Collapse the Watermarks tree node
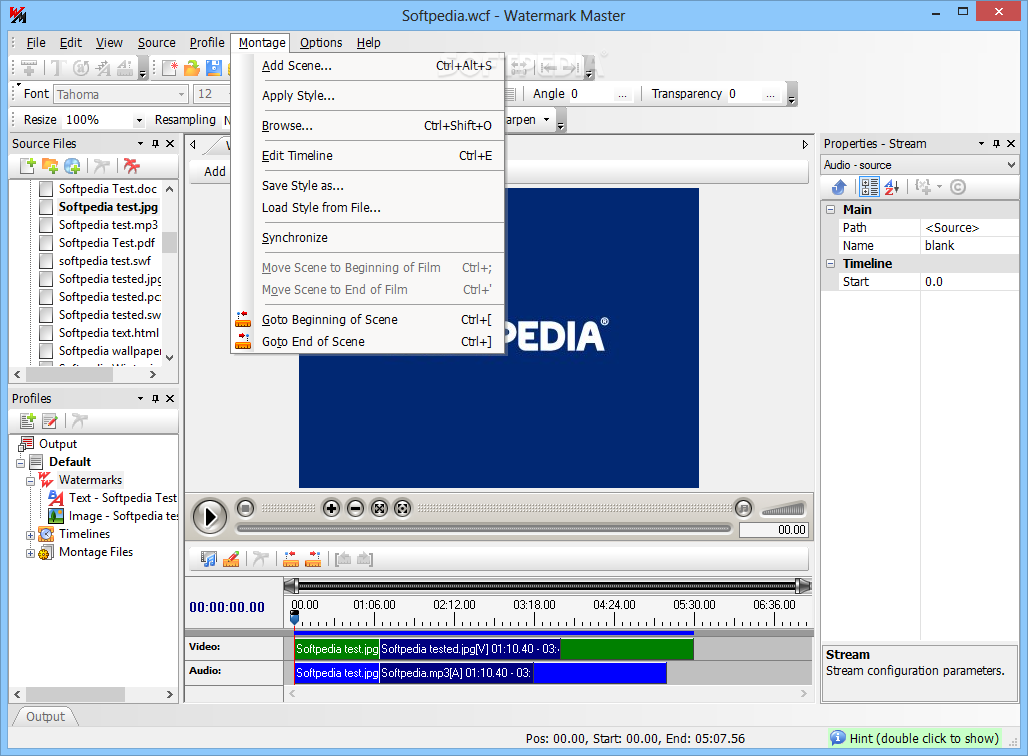 [x=30, y=481]
